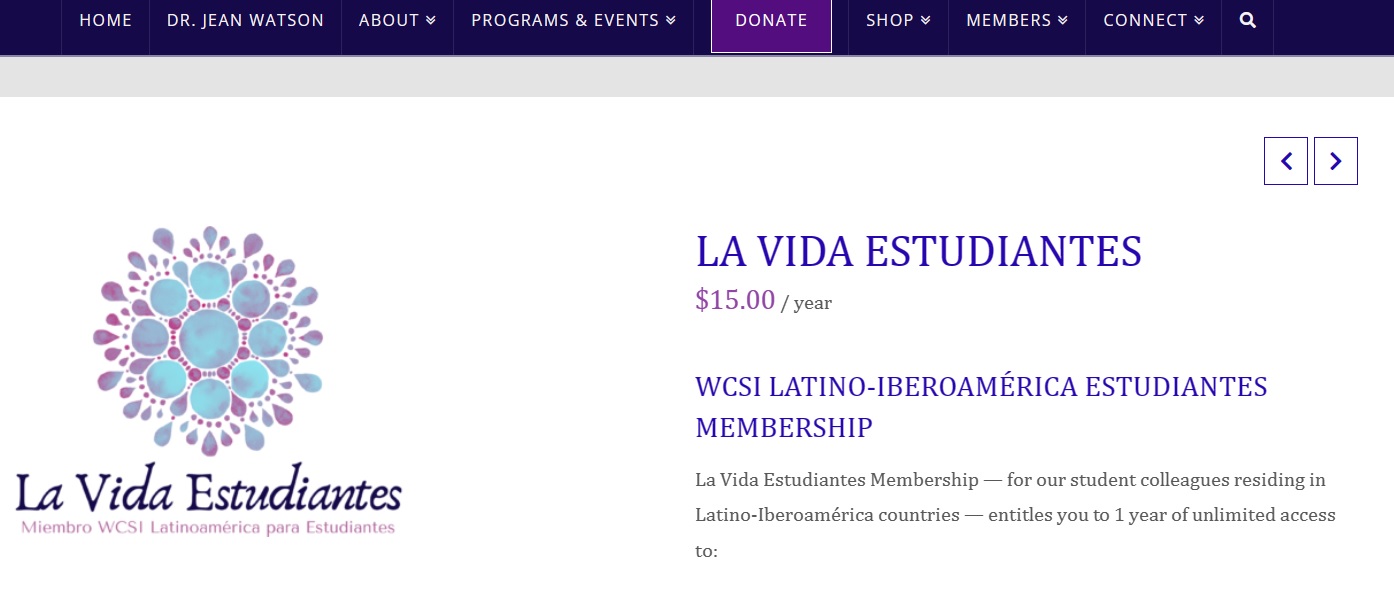1394x594 pixels.
Task: Select the LA VIDA ESTUDIANTES product title
Action: 919,251
